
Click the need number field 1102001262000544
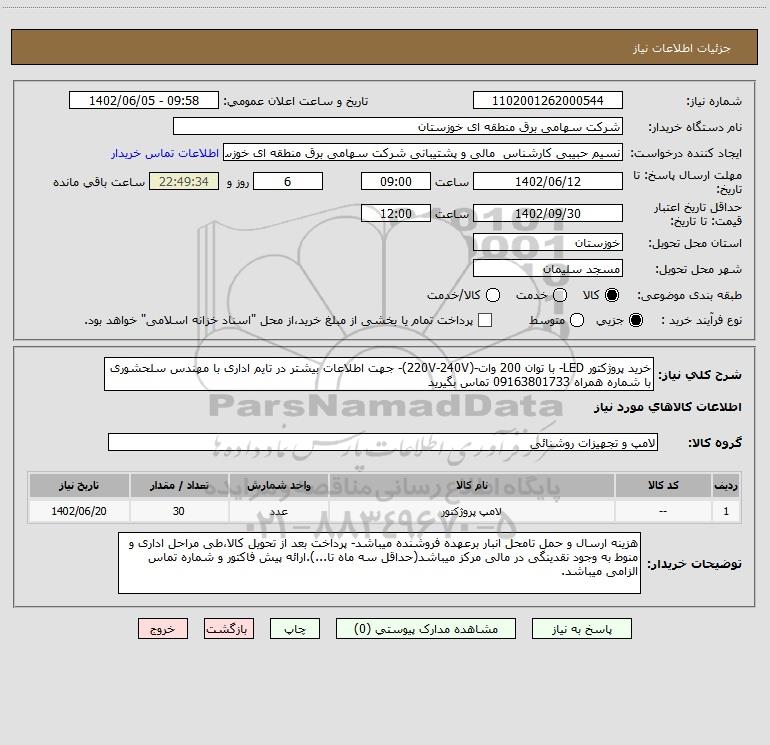click(x=548, y=100)
